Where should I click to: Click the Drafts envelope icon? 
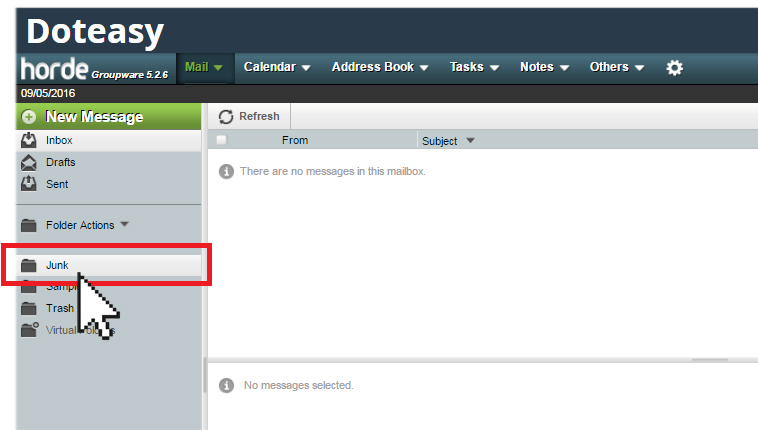(x=29, y=163)
